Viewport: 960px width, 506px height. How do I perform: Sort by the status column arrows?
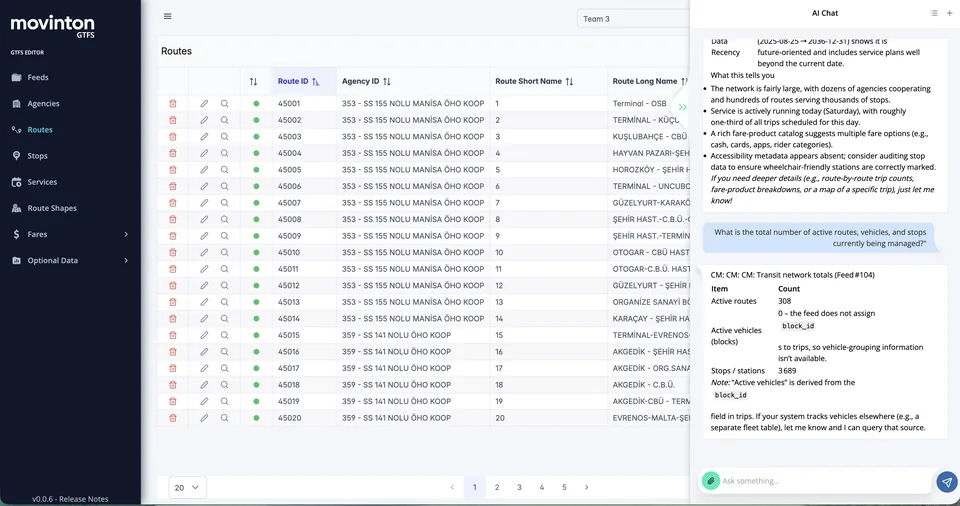coord(253,81)
